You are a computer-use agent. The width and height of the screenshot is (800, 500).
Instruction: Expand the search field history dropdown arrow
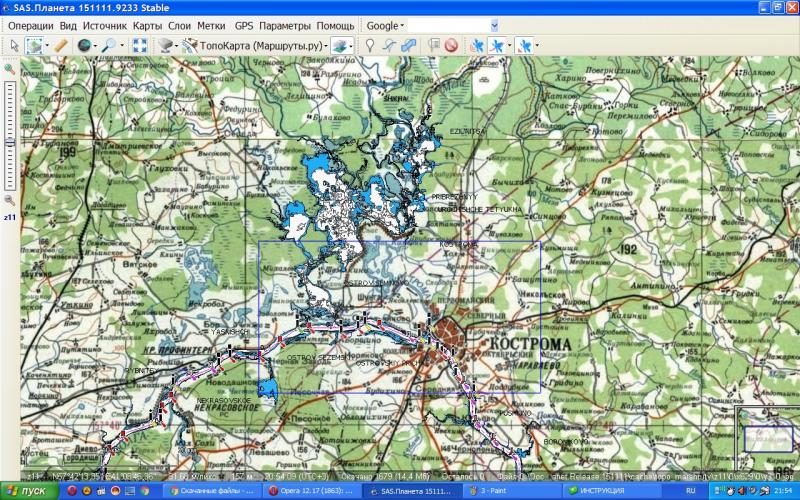click(494, 24)
